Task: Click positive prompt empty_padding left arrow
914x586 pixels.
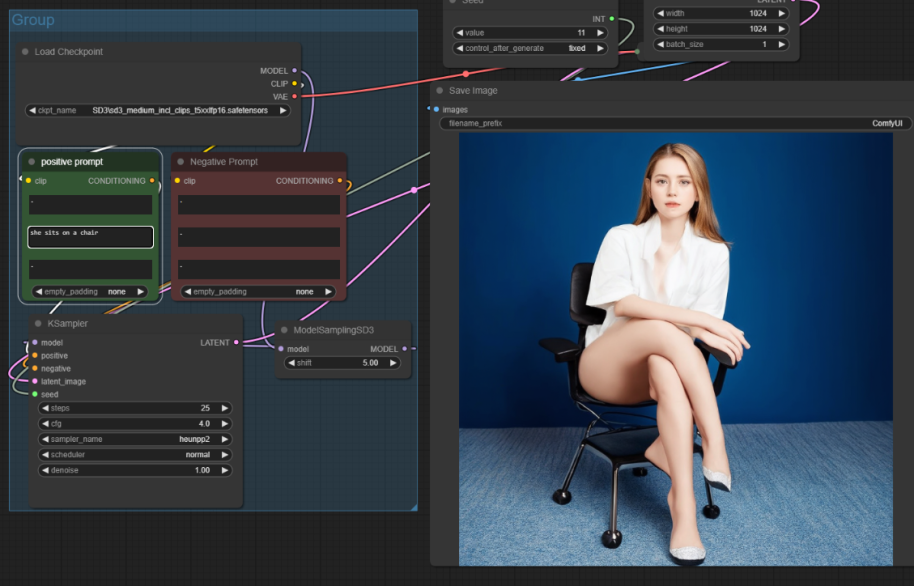Action: tap(39, 292)
